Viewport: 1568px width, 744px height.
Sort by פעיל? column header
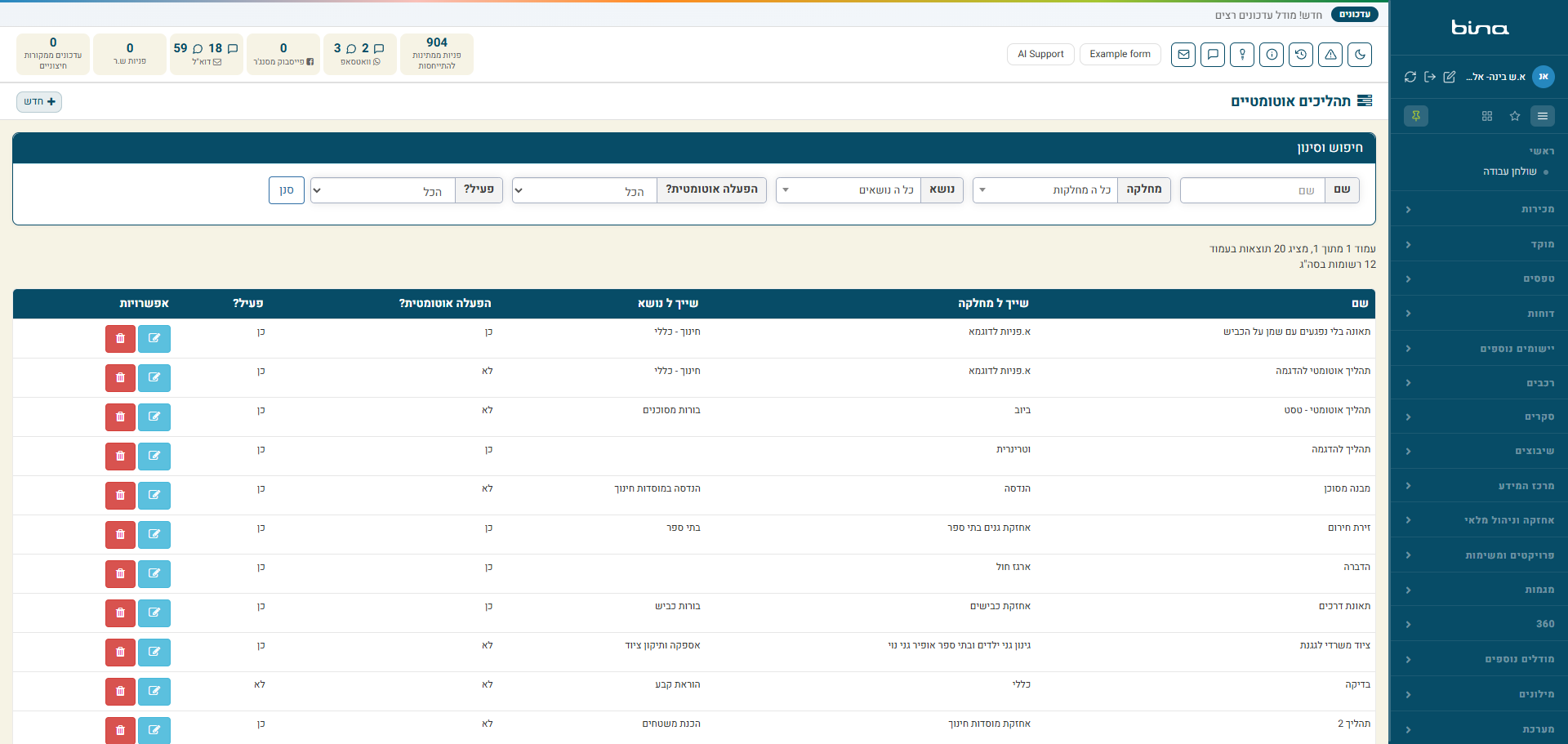(248, 303)
